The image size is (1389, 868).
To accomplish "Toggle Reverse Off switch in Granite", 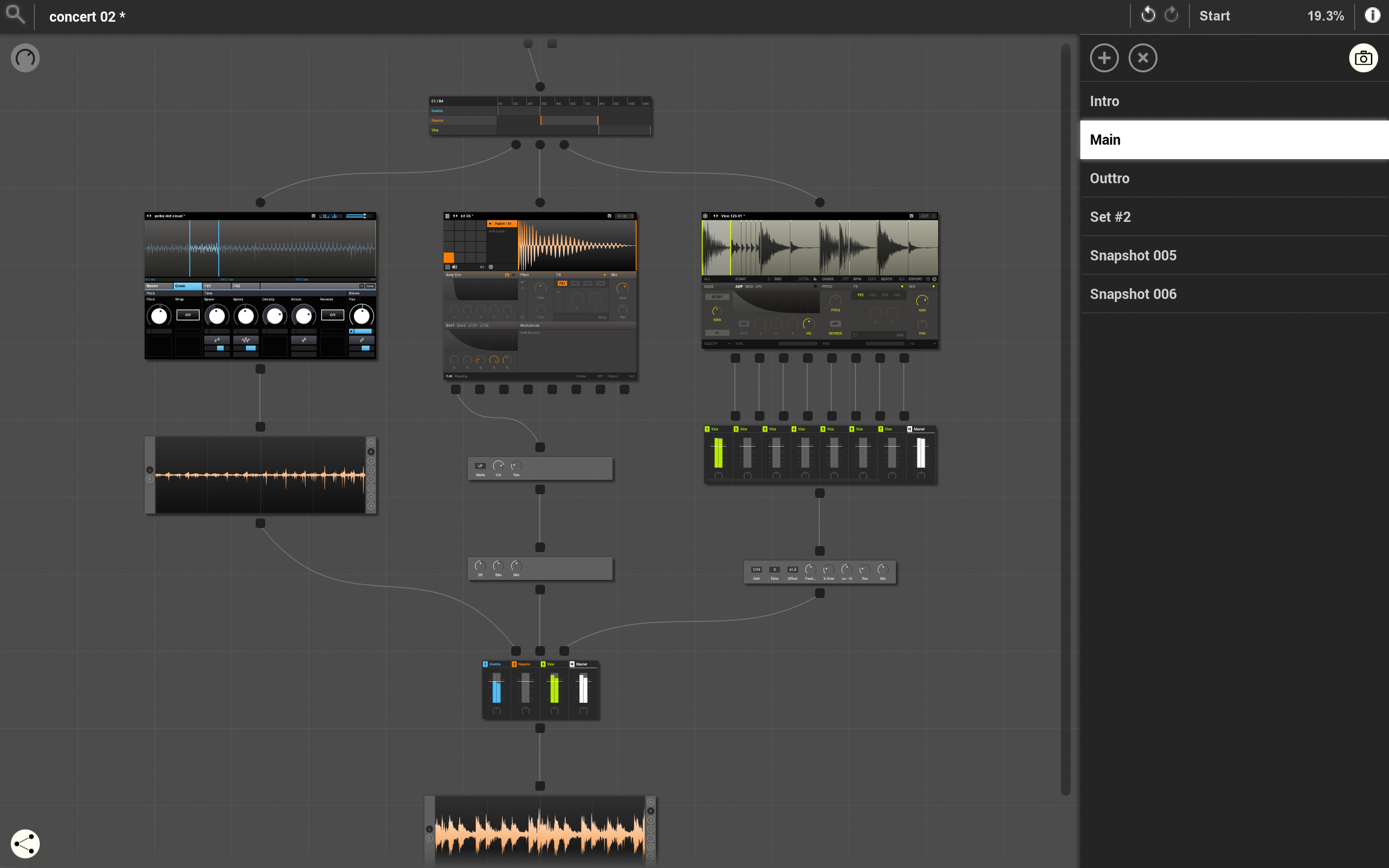I will point(332,315).
